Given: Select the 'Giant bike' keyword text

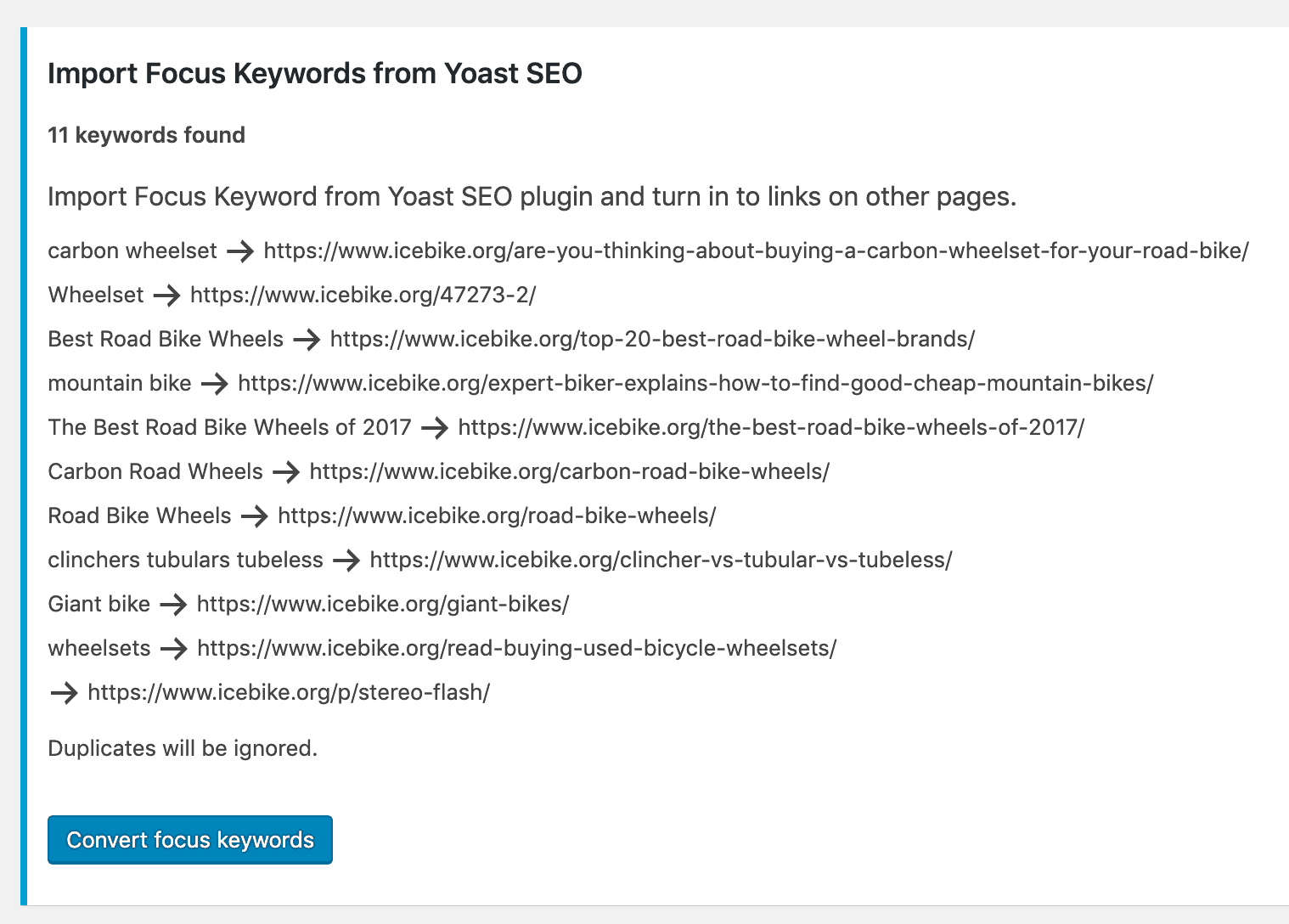Looking at the screenshot, I should pyautogui.click(x=99, y=604).
